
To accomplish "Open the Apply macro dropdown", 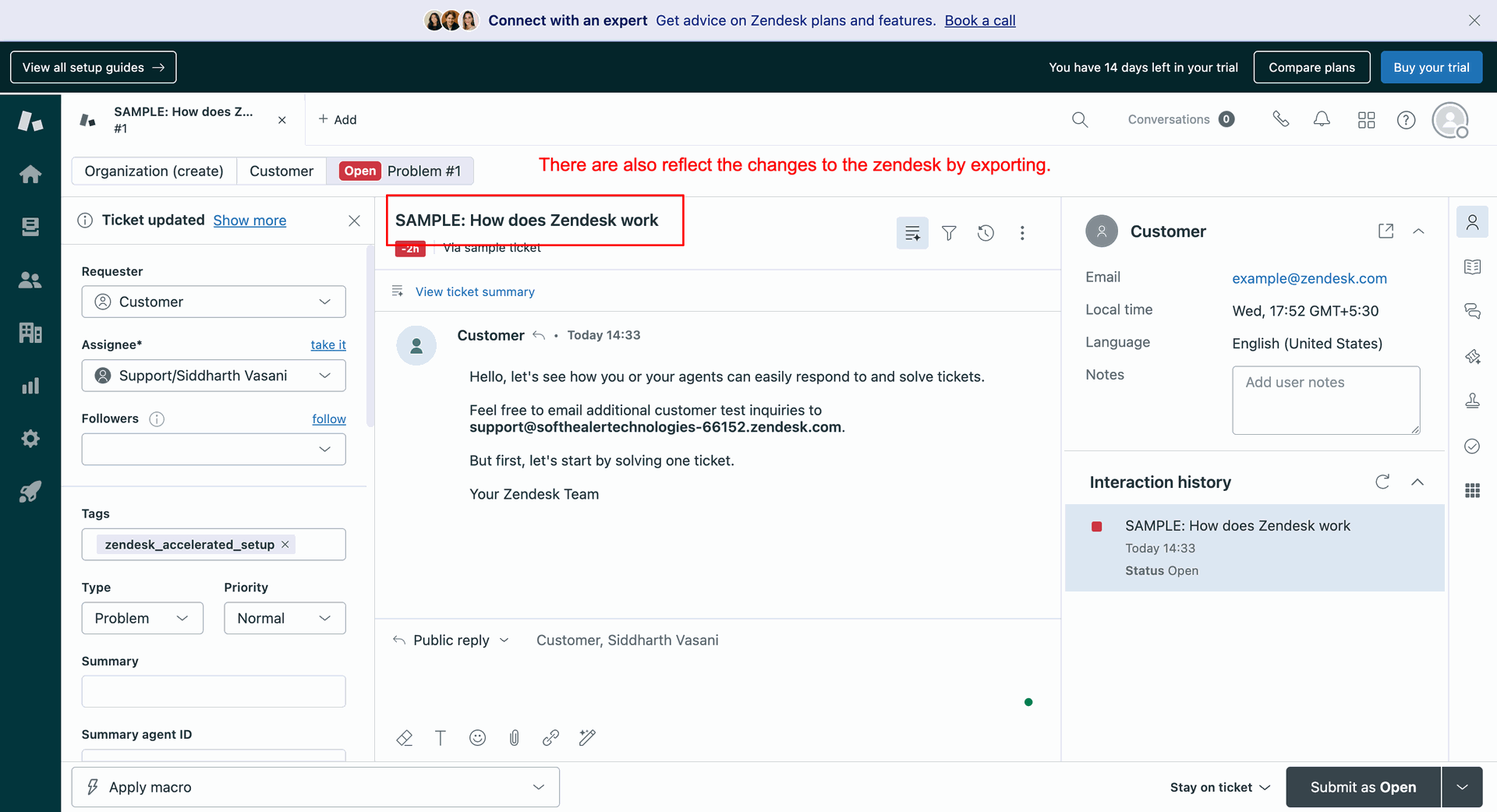I will click(x=316, y=787).
